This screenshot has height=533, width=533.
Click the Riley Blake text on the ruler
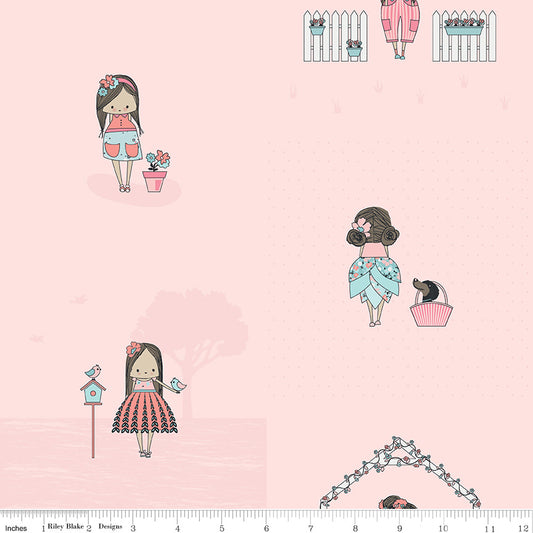tap(65, 526)
